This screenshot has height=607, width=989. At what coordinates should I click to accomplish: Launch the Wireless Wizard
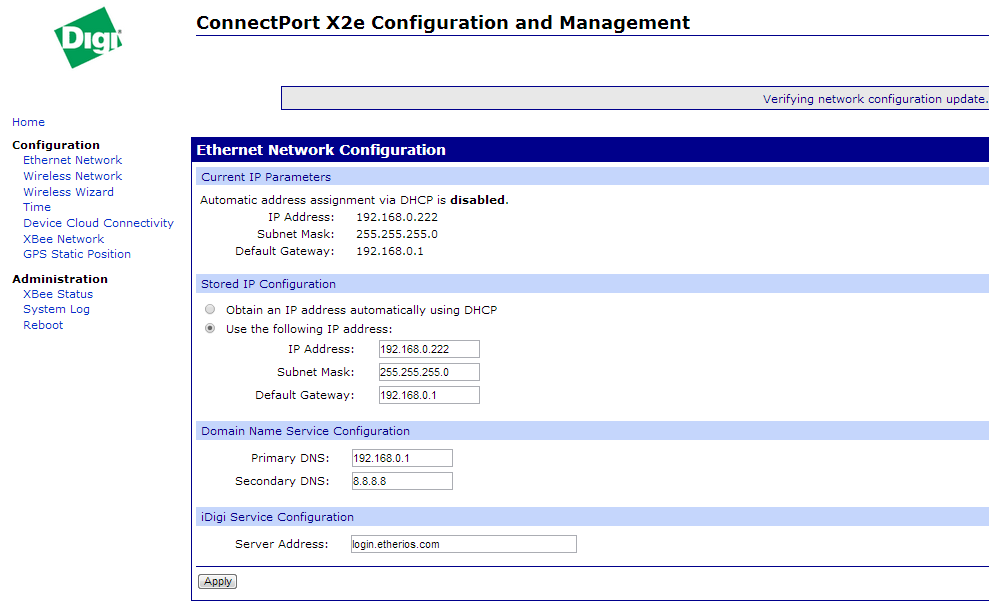pos(68,192)
